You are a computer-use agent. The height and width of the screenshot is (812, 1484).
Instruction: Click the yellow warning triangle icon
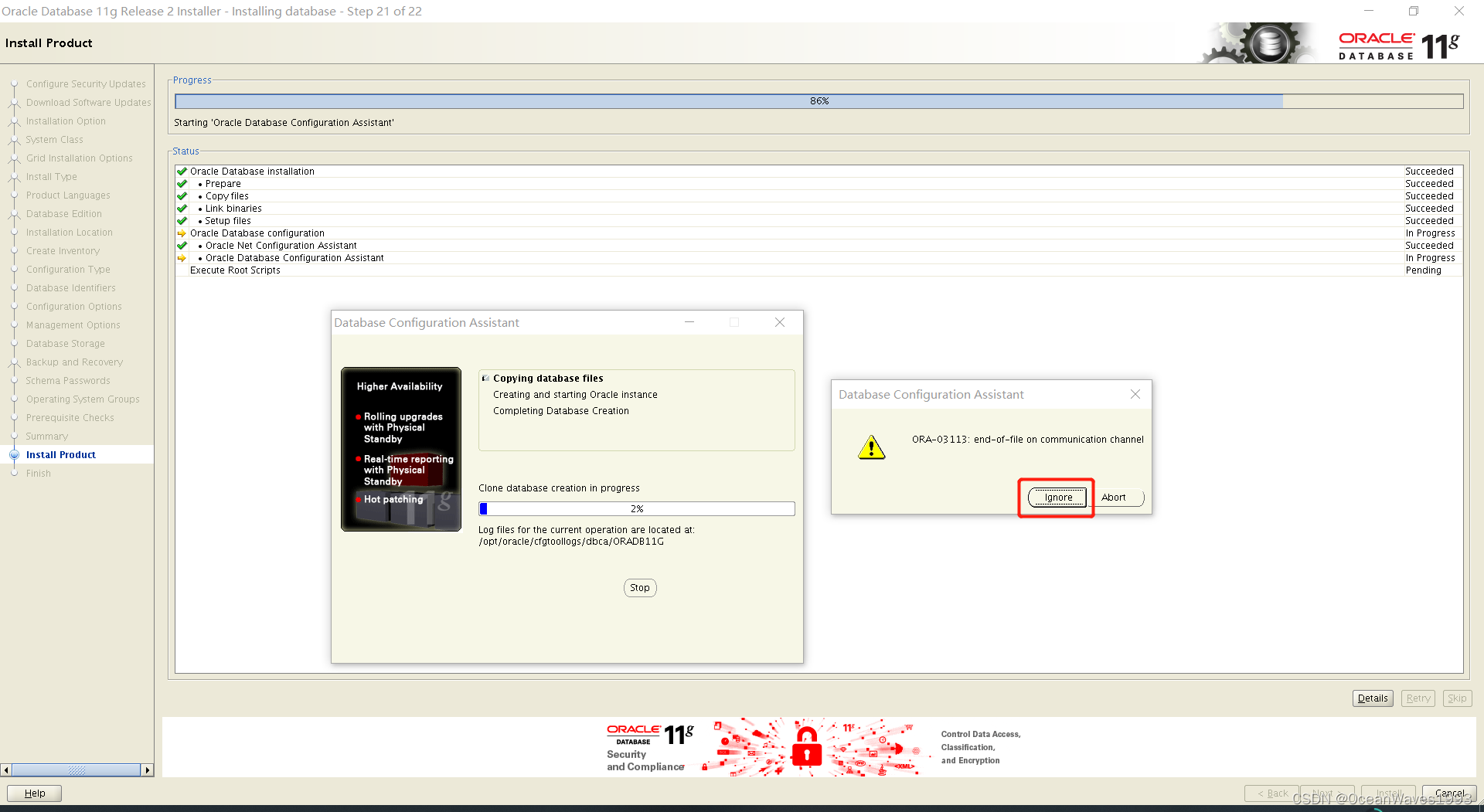click(x=872, y=447)
